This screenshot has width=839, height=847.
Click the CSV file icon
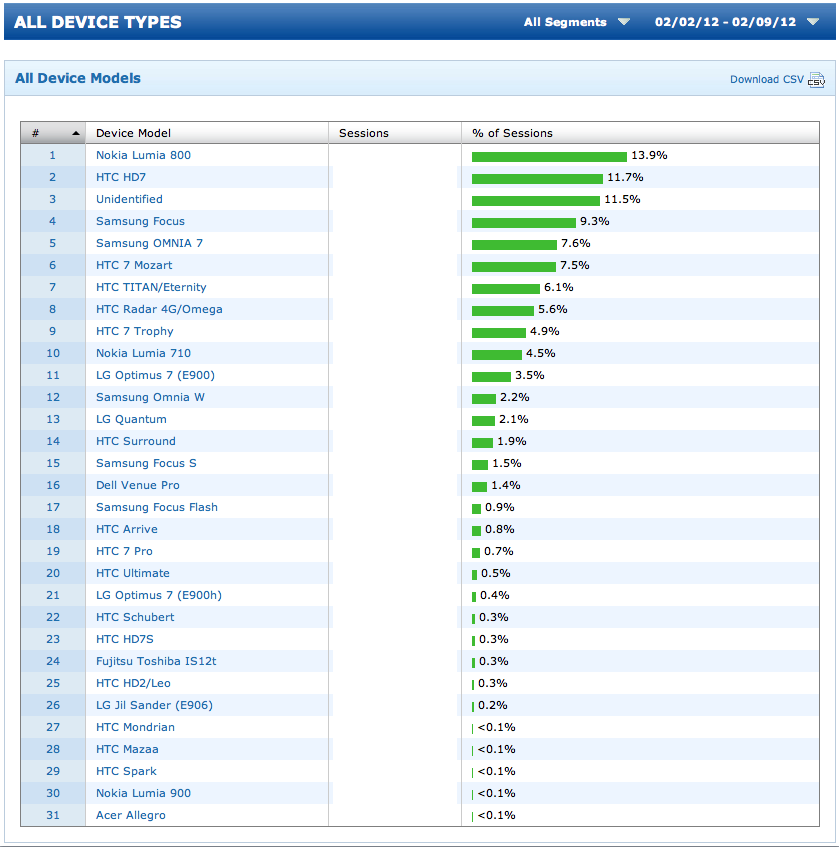tap(816, 80)
